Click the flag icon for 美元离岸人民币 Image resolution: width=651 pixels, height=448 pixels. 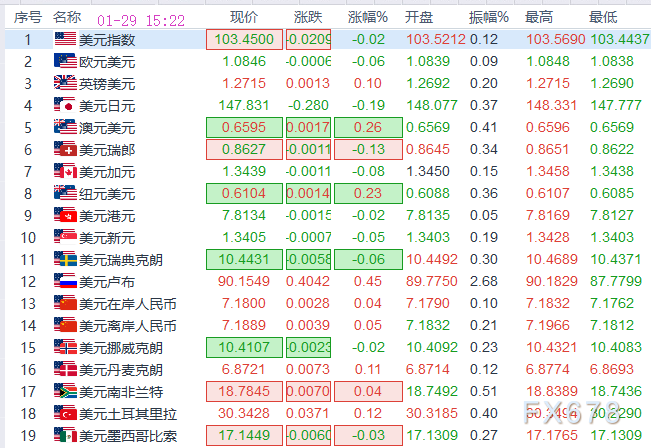click(x=66, y=325)
